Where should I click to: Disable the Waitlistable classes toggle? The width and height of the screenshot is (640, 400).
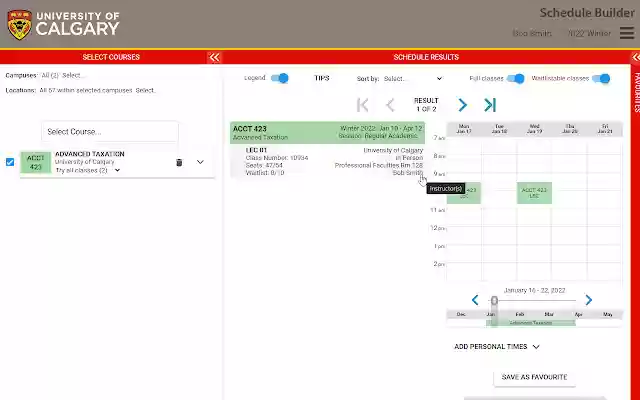coord(601,78)
